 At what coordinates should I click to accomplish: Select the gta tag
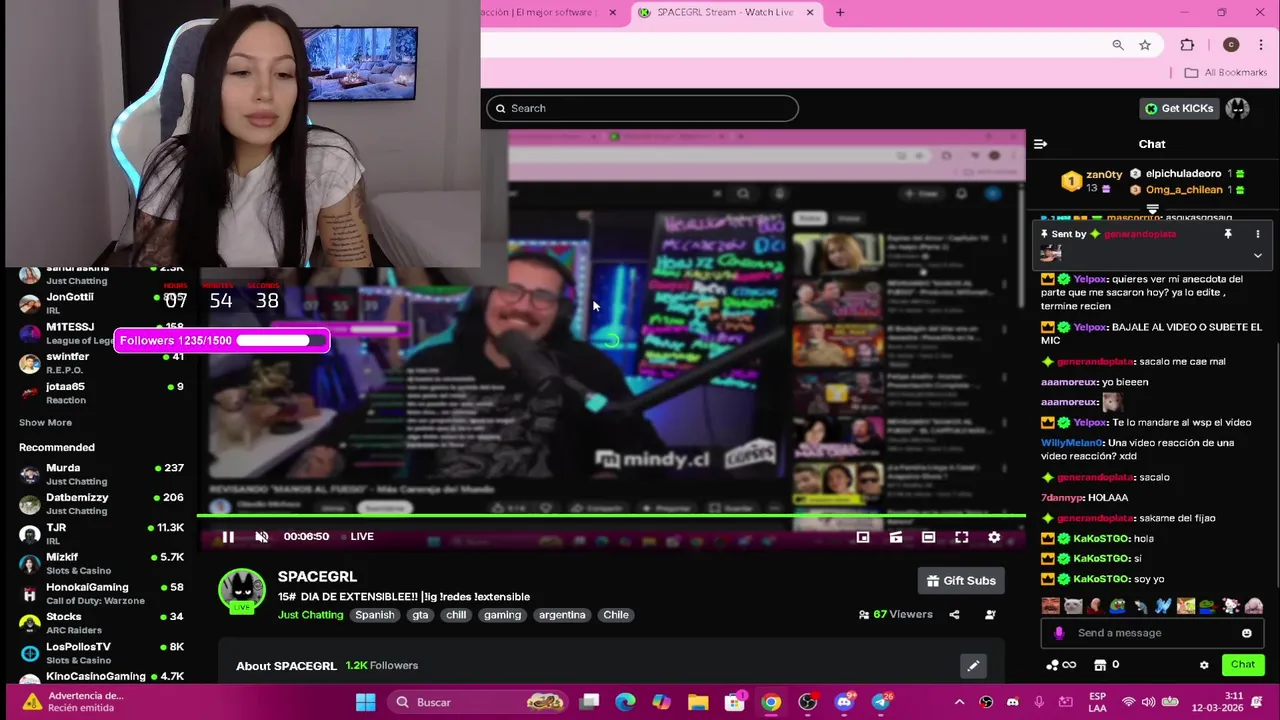(420, 615)
